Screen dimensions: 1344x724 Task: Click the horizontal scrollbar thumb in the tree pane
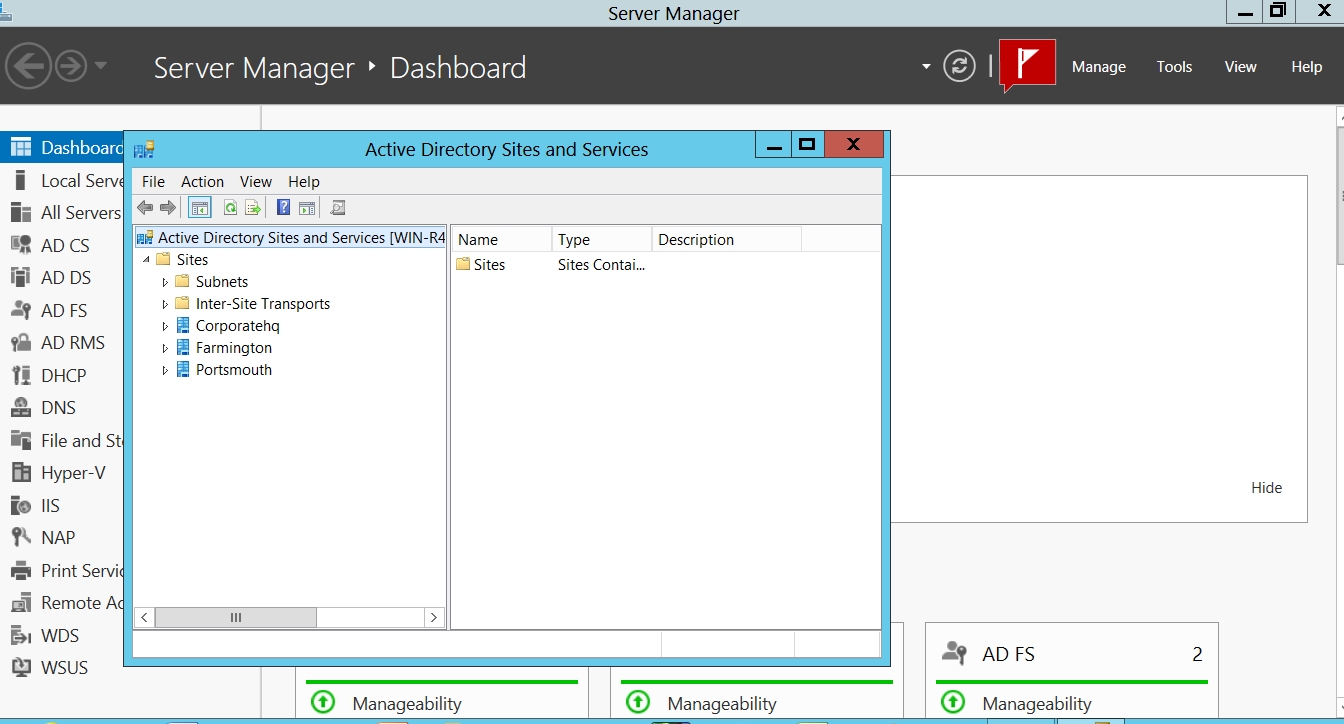(236, 618)
